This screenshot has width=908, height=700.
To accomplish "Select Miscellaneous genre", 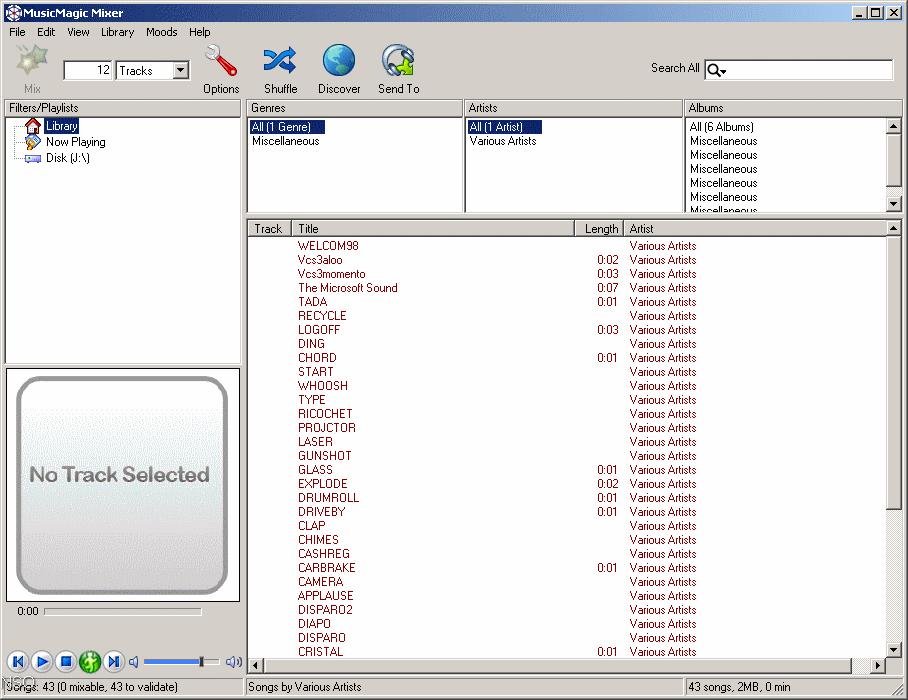I will pyautogui.click(x=285, y=141).
